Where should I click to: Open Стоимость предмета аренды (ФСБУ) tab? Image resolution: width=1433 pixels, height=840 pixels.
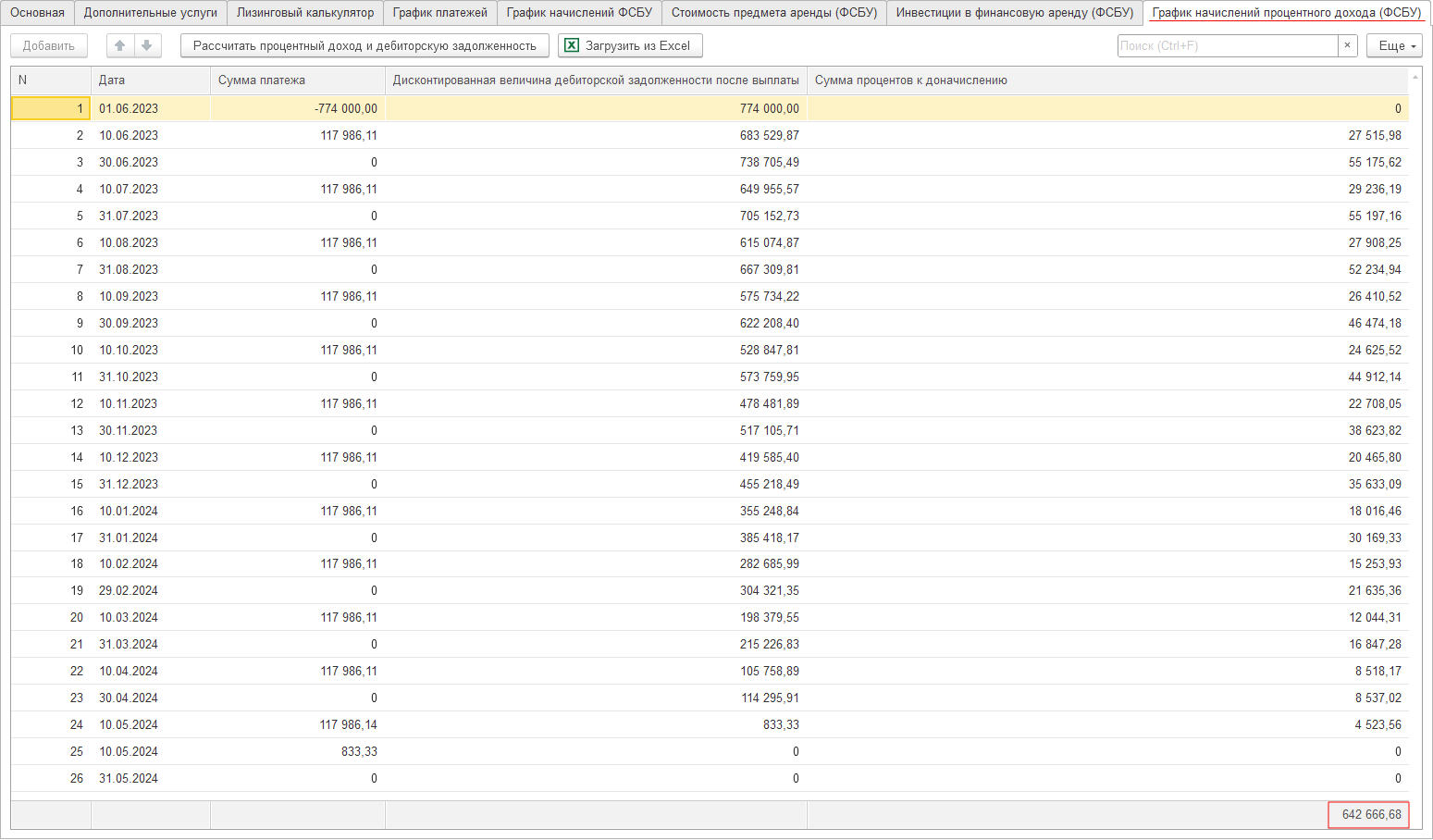pos(774,13)
